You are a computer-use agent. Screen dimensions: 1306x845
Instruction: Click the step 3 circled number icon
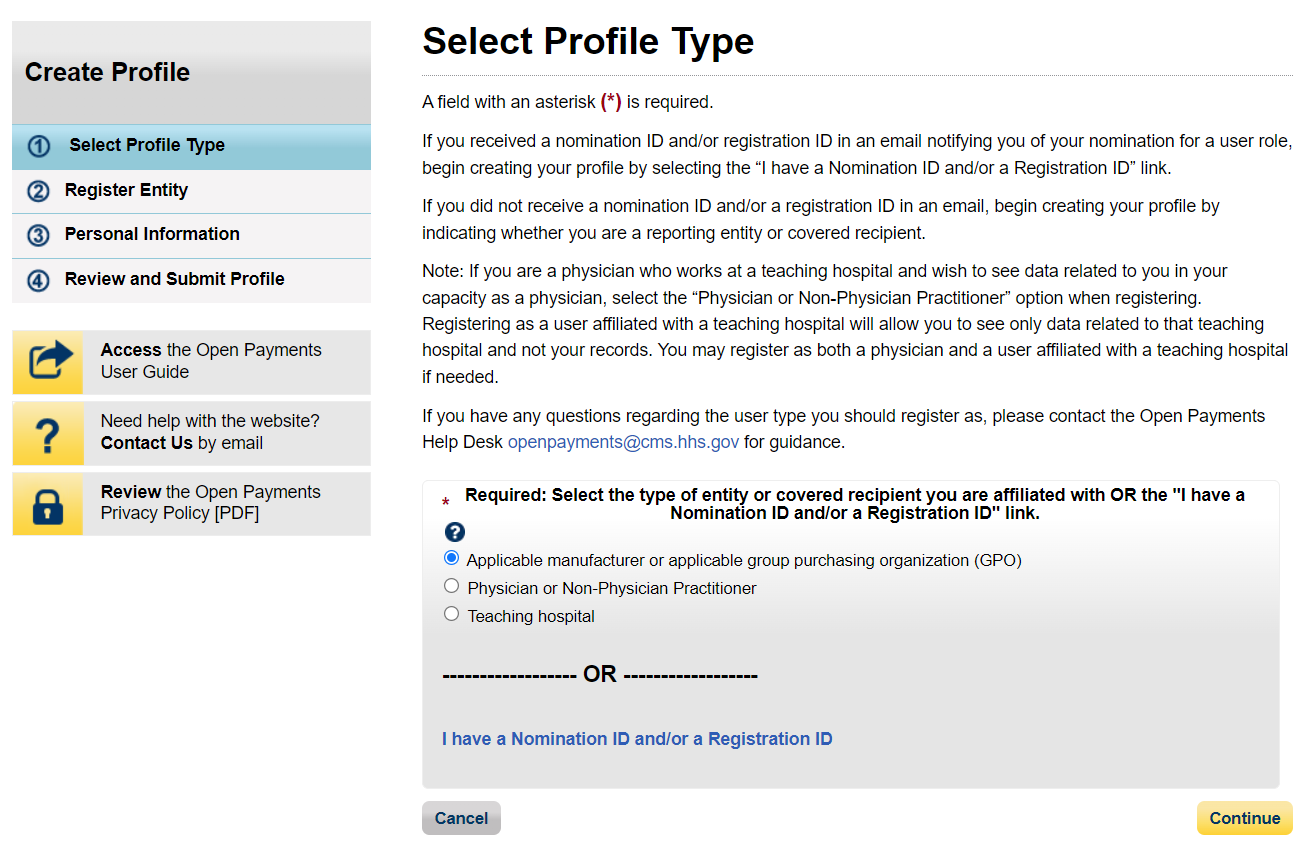coord(38,235)
